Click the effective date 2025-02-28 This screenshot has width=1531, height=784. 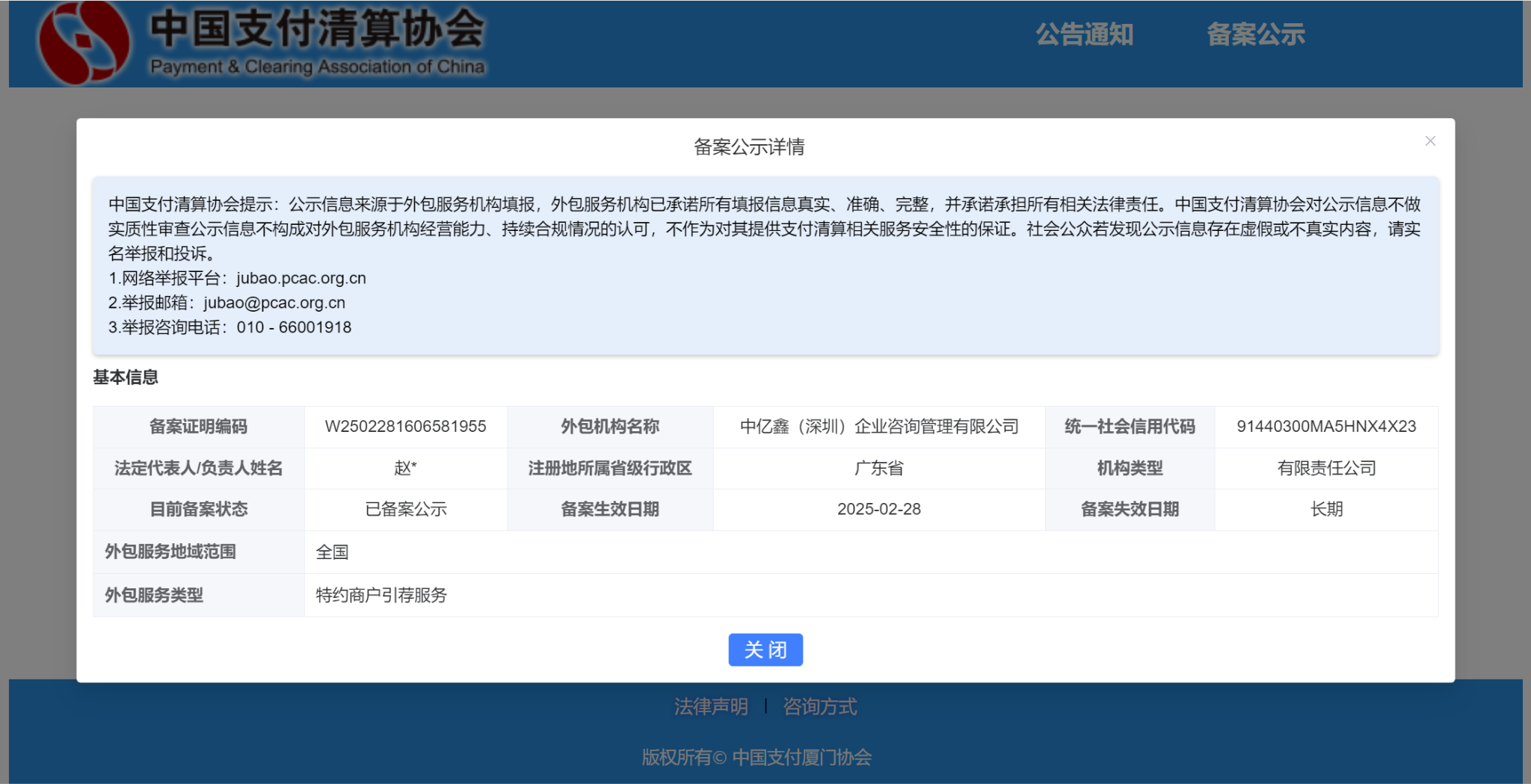879,509
